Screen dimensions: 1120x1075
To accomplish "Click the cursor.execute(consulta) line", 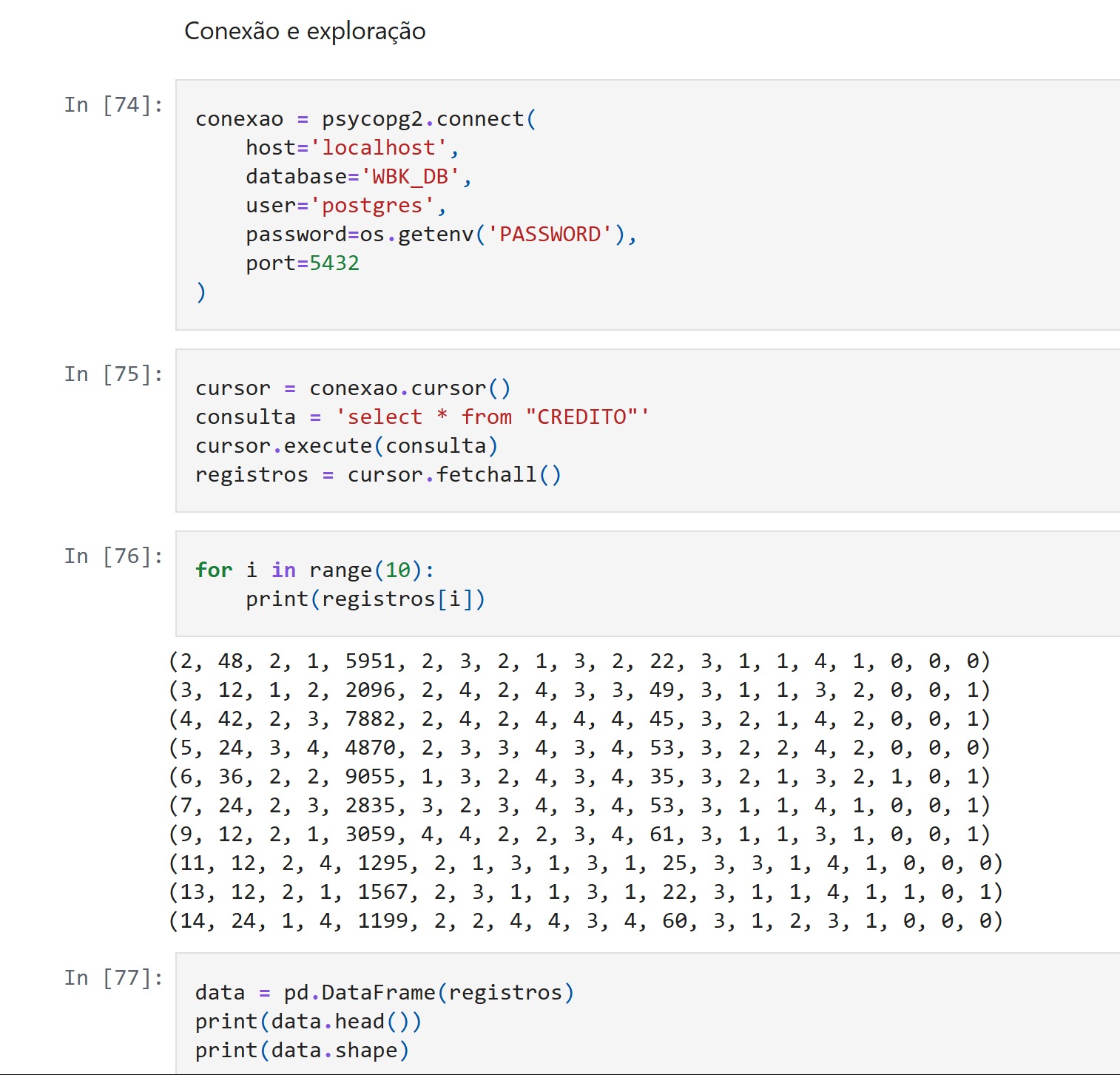I will 346,446.
